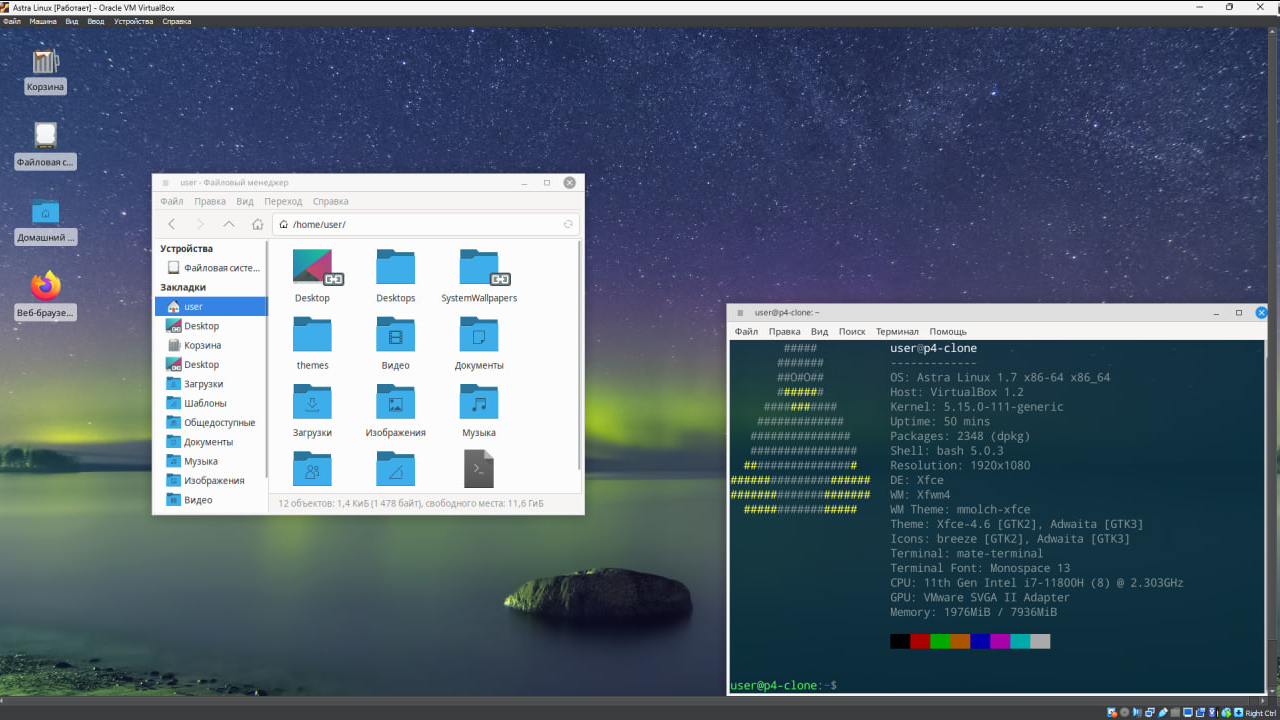Click the hard disk indicator in VirtualBox status bar
This screenshot has height=720, width=1280.
tap(1112, 713)
